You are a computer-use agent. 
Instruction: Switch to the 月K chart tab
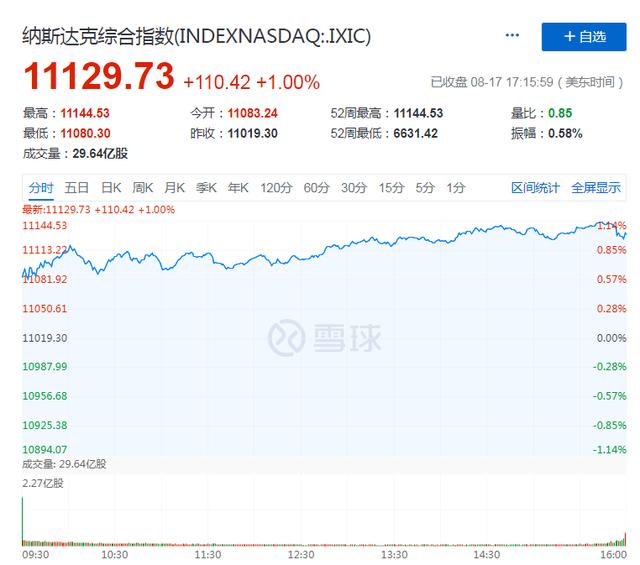coord(175,188)
